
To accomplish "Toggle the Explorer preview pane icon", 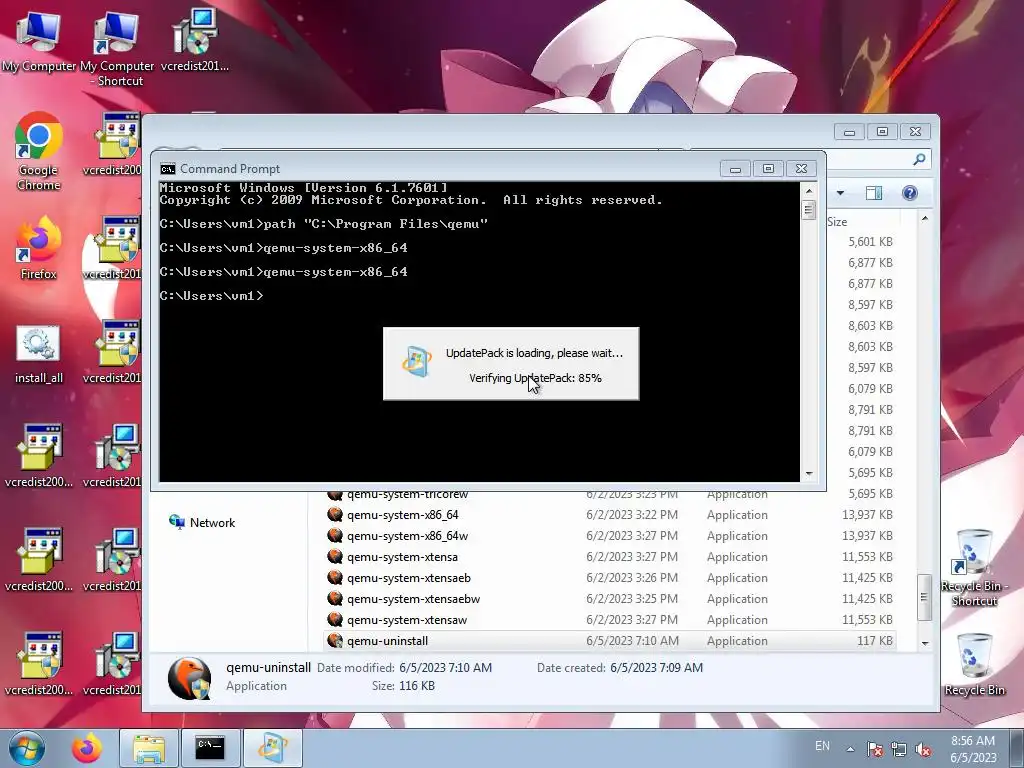I will click(x=874, y=193).
